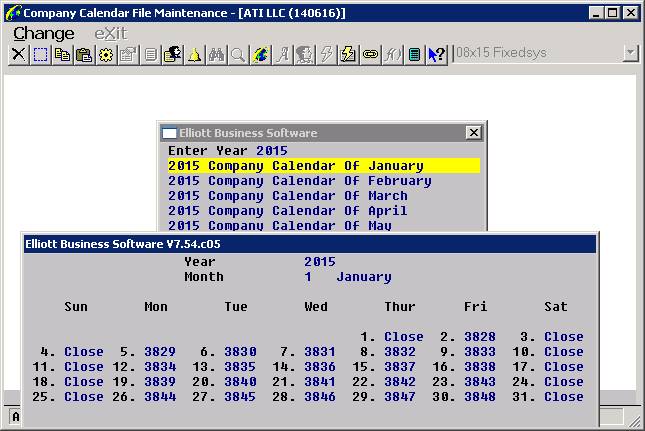Click day 8 value 3832
The width and height of the screenshot is (645, 431).
400,352
